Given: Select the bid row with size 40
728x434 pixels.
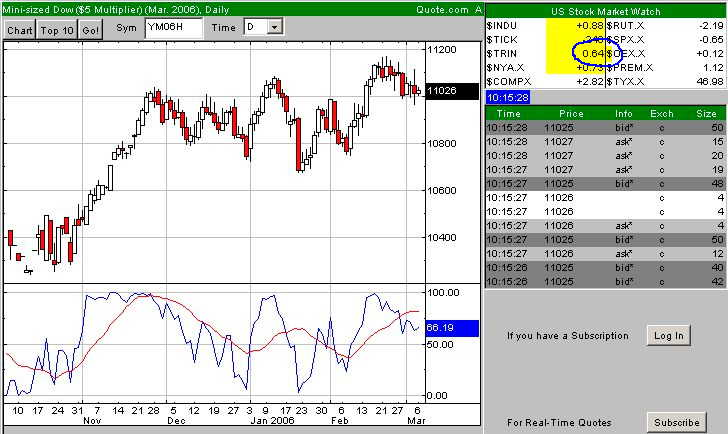Looking at the screenshot, I should tap(605, 267).
